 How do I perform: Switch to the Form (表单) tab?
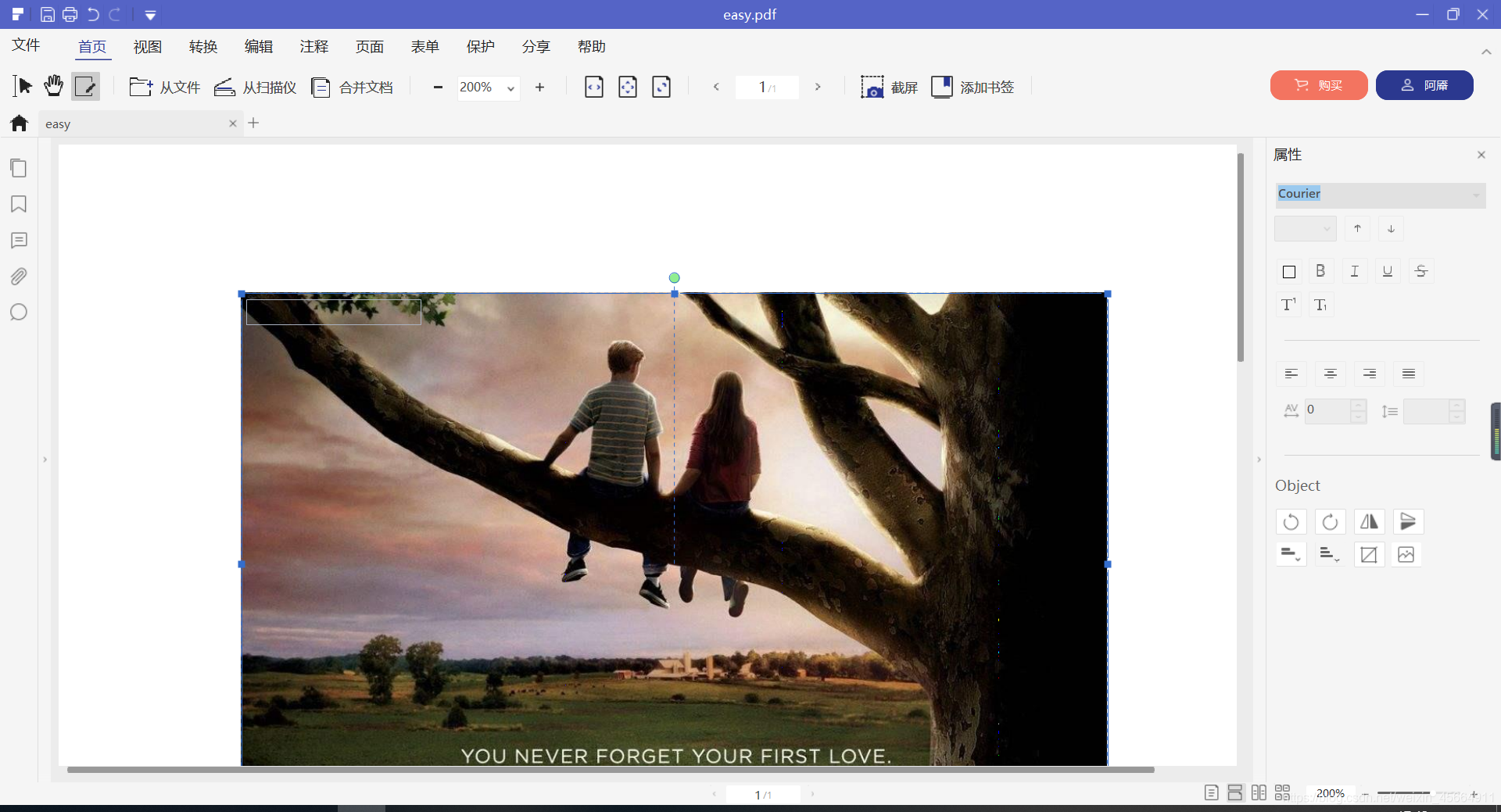coord(425,47)
